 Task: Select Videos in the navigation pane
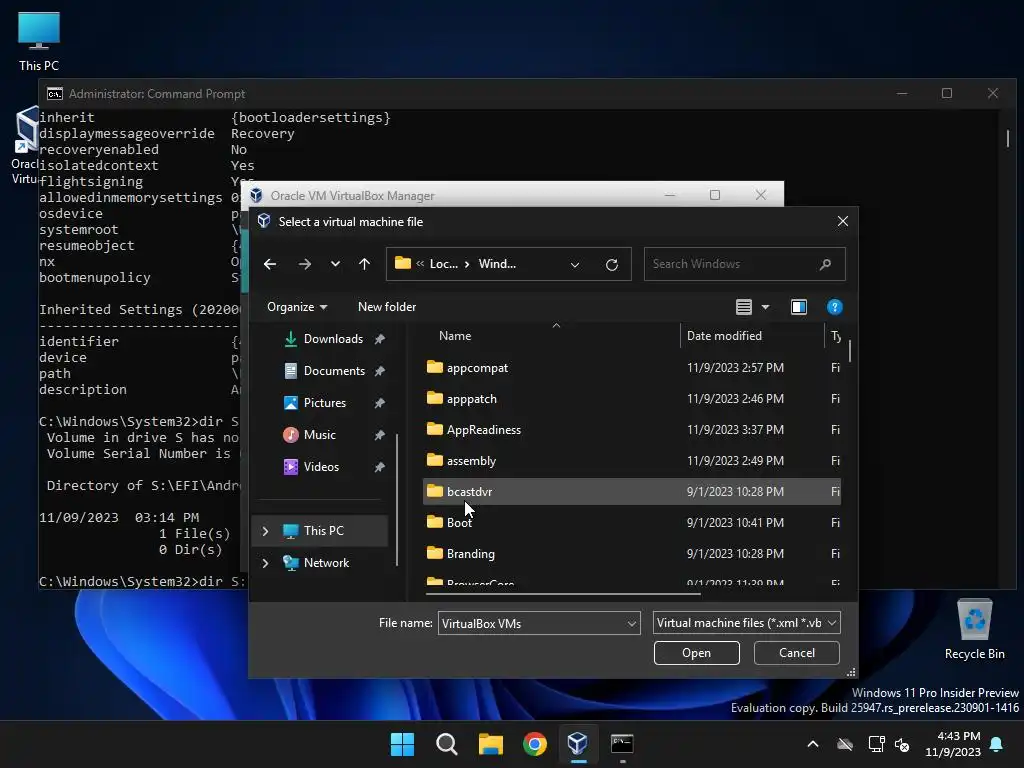321,467
